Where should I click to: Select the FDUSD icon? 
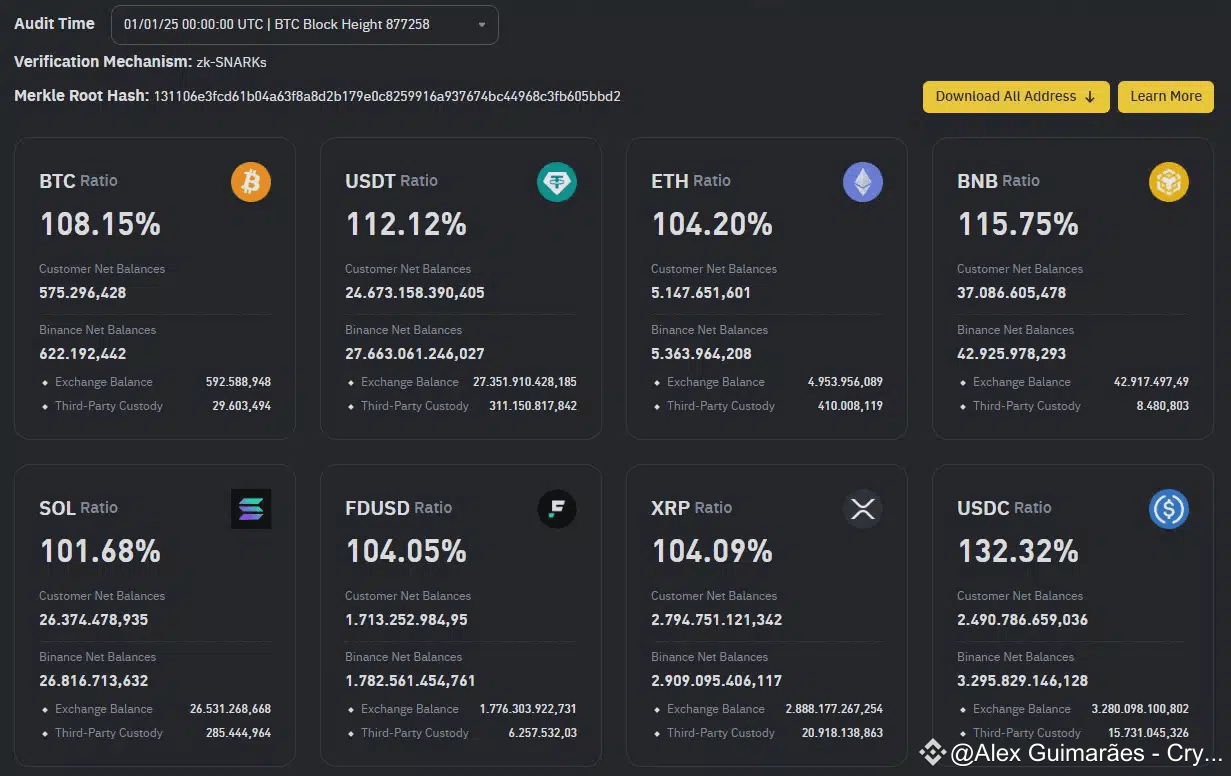pos(557,508)
